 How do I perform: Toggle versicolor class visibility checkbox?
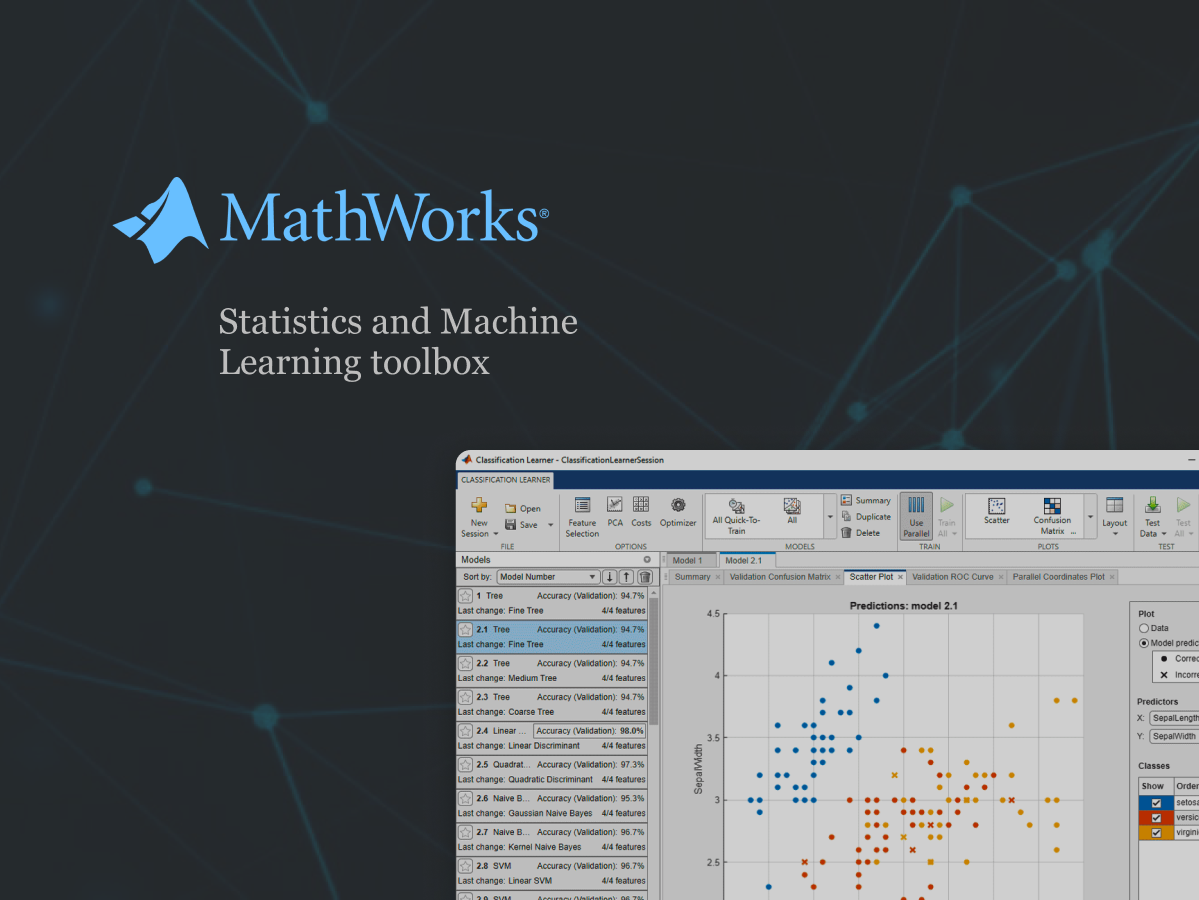click(x=1156, y=818)
